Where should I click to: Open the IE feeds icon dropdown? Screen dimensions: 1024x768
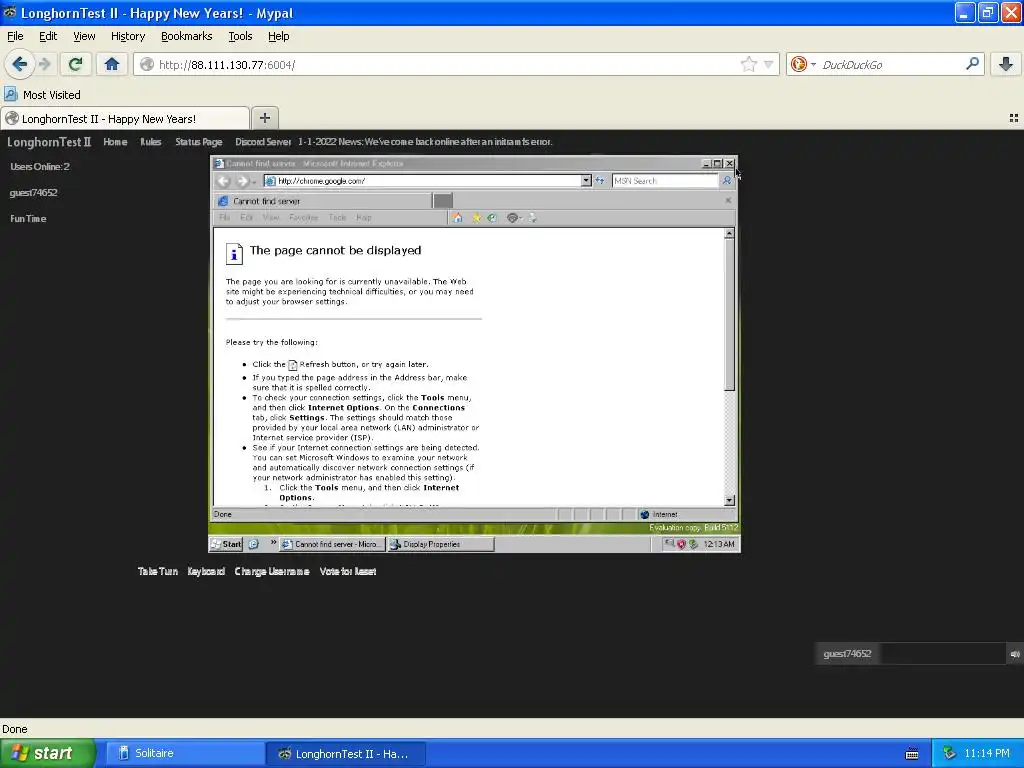click(x=515, y=217)
